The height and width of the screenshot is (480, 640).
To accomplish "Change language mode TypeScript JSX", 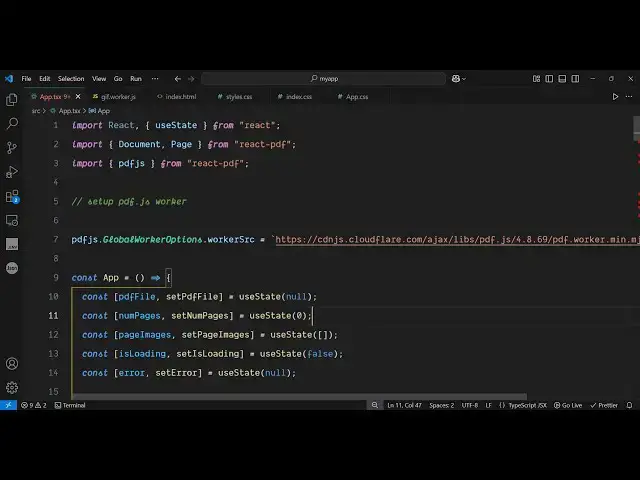I will (x=527, y=405).
